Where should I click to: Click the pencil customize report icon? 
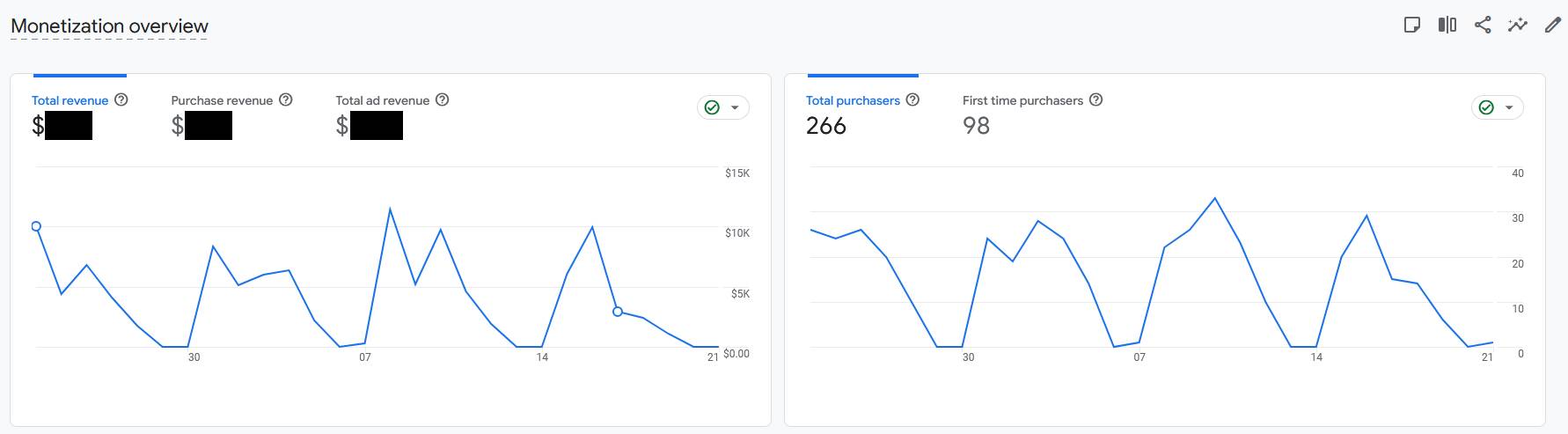(x=1553, y=25)
